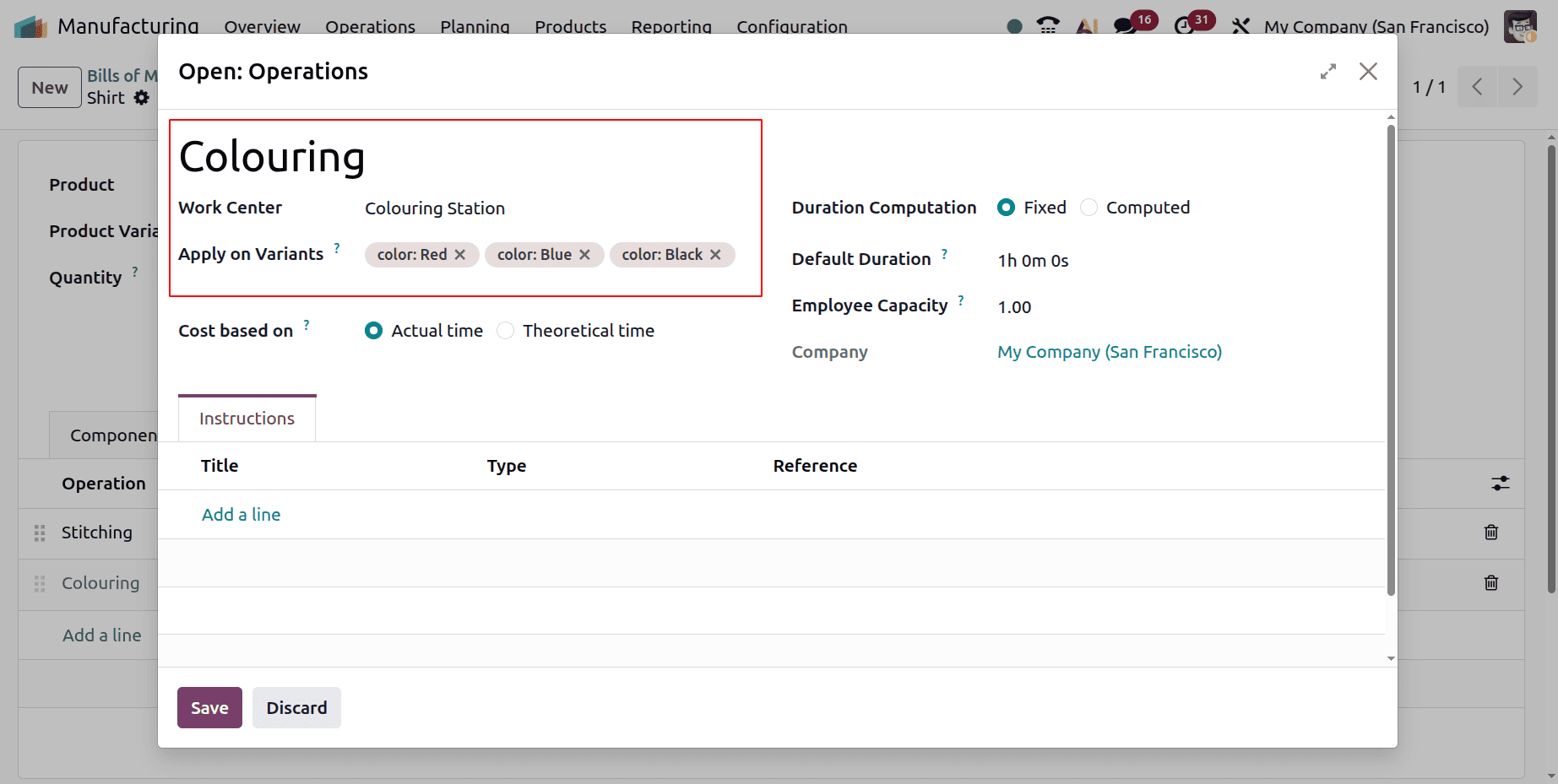Click the Components tab behind the dialog

point(104,435)
